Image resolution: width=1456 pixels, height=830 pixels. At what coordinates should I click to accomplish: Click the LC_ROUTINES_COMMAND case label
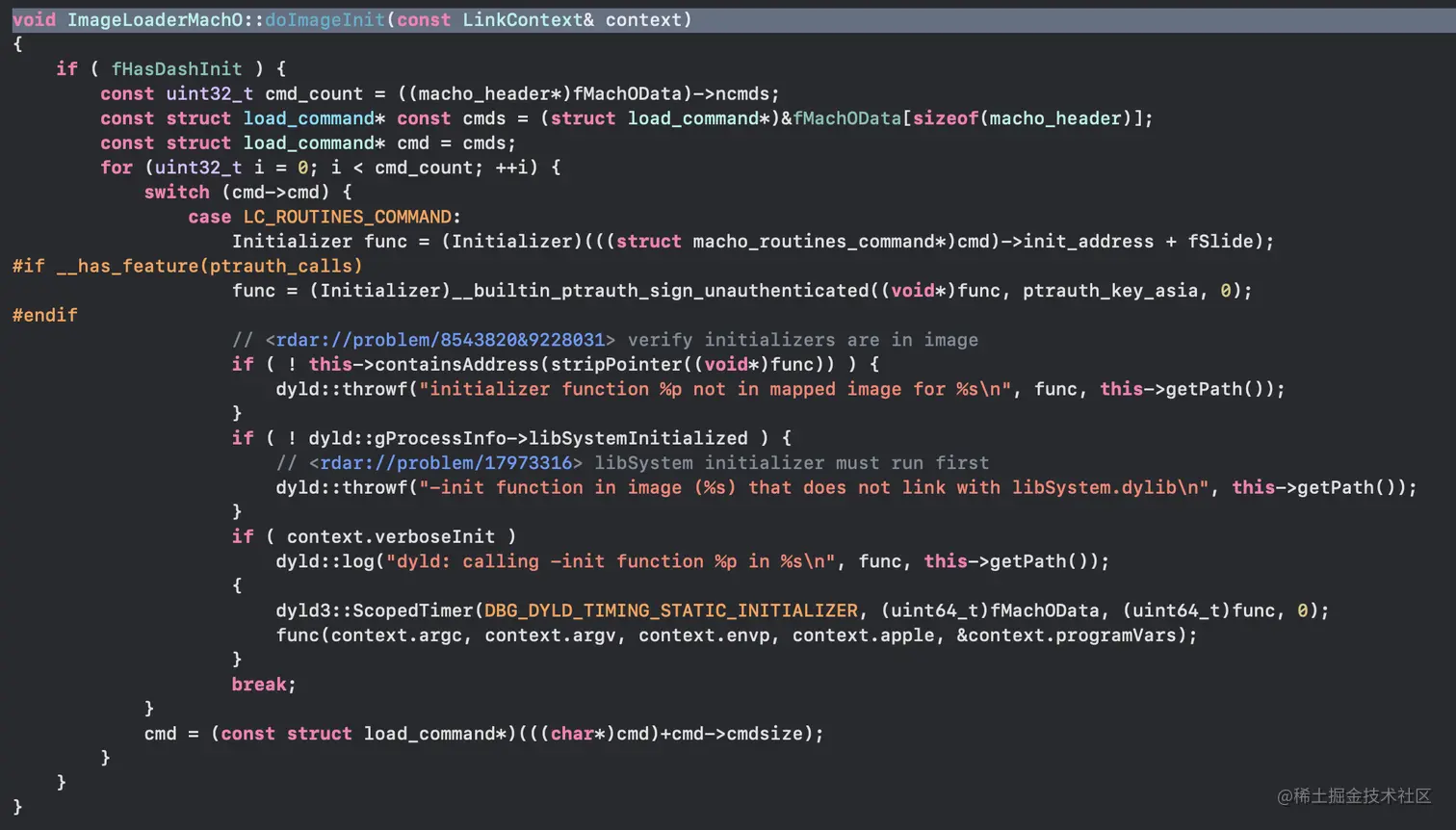click(348, 217)
